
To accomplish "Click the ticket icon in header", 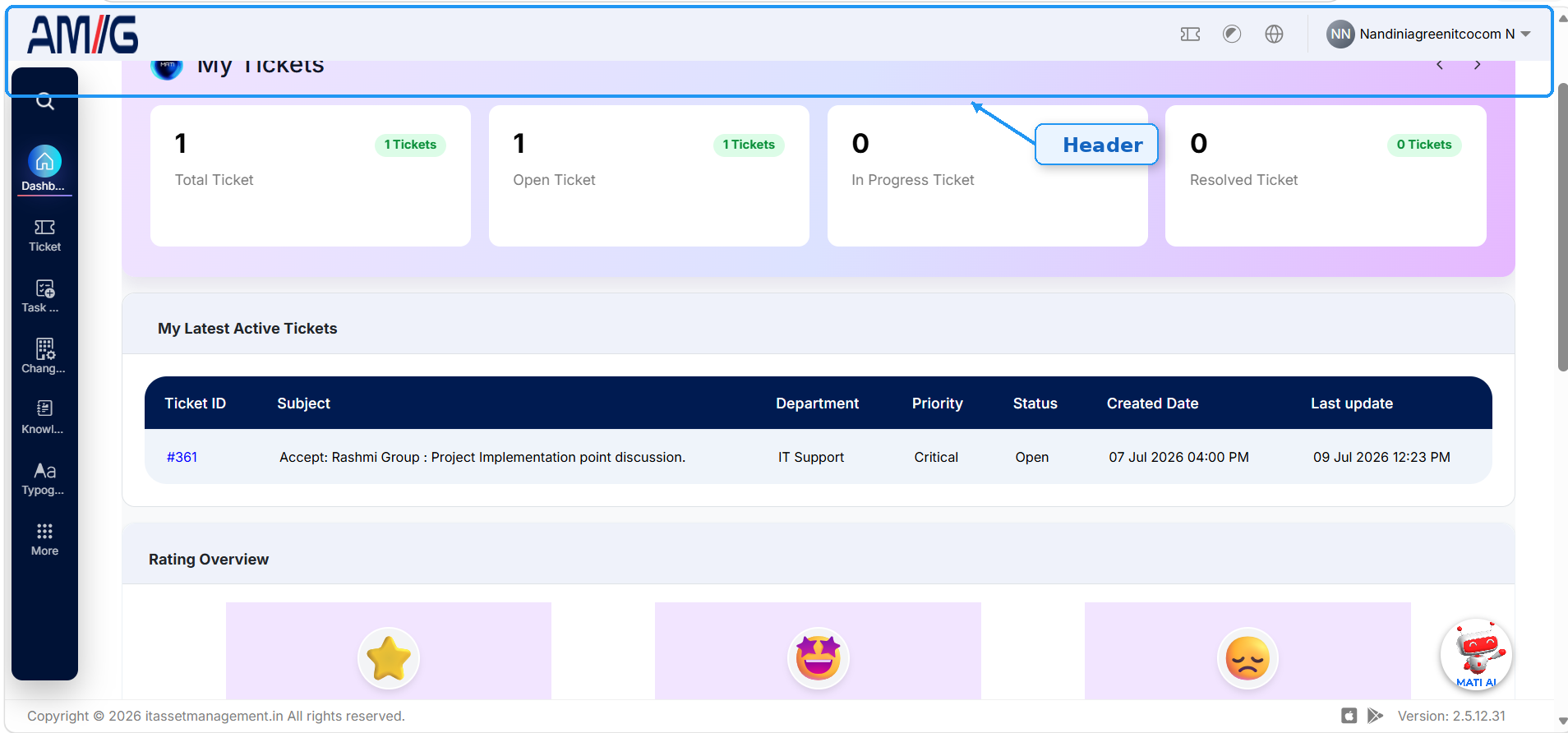I will 1190,34.
